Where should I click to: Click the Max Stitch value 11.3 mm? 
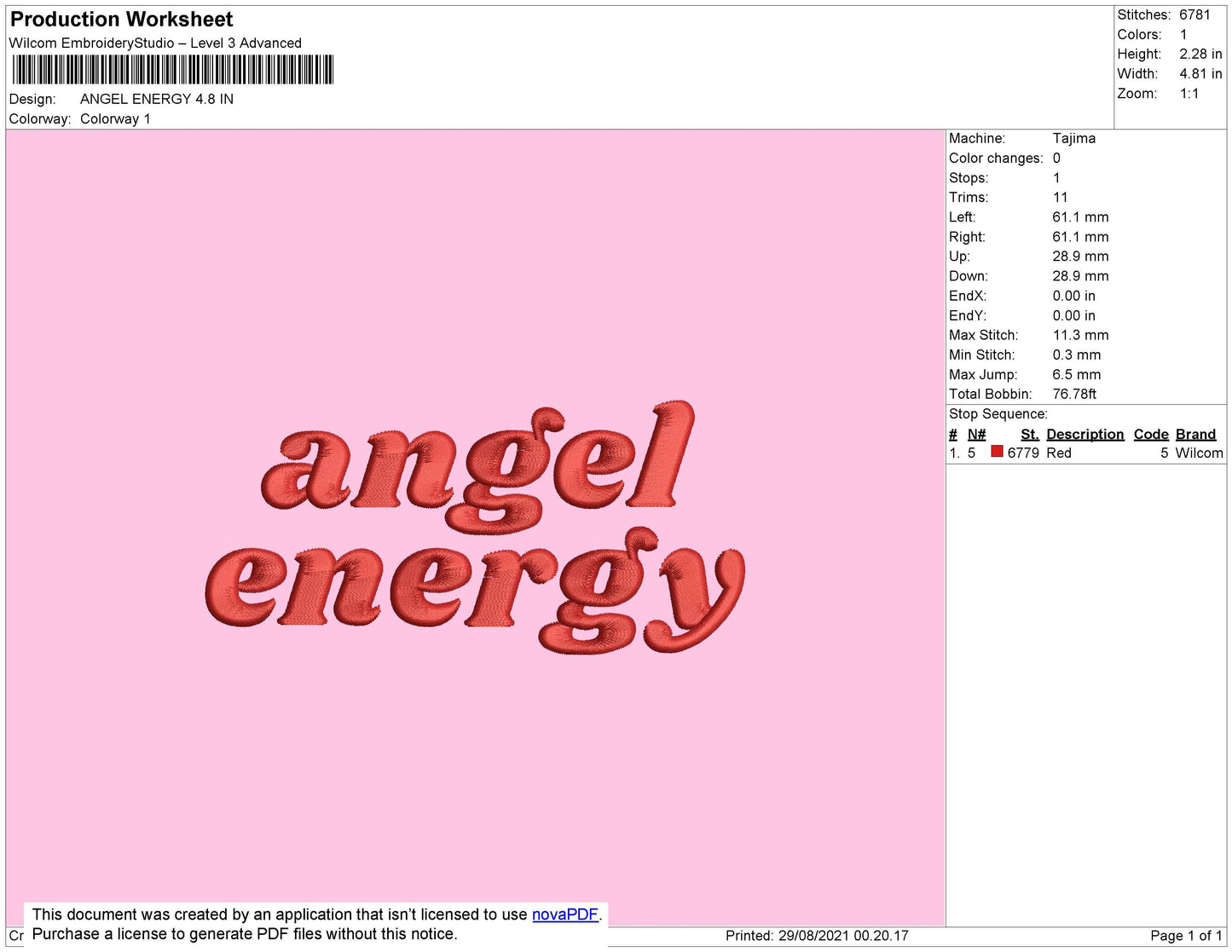tap(1080, 335)
